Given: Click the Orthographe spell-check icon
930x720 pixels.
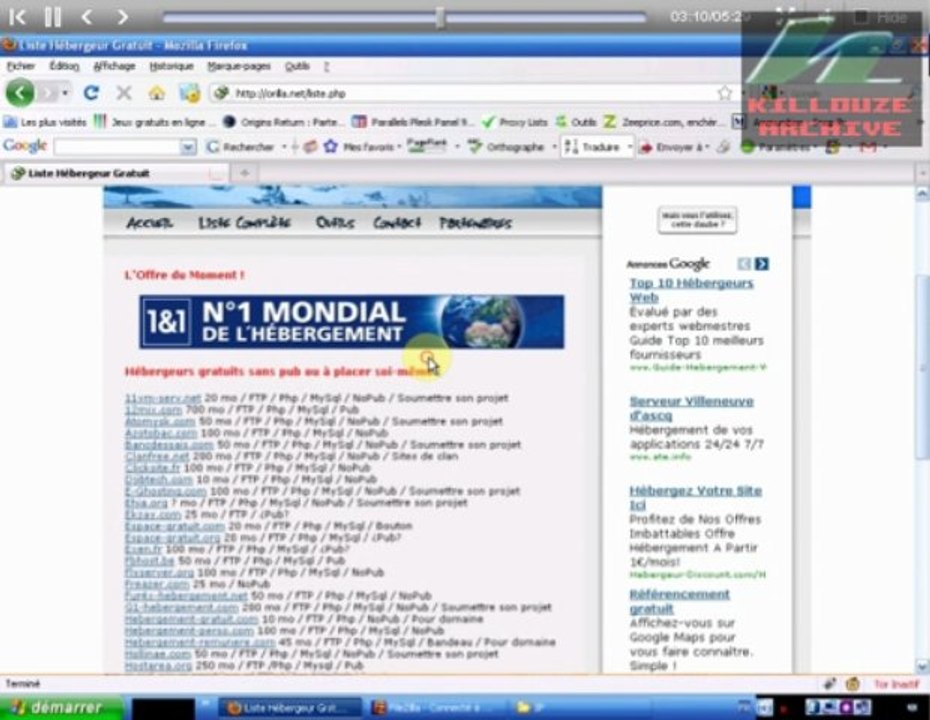Looking at the screenshot, I should click(x=474, y=146).
